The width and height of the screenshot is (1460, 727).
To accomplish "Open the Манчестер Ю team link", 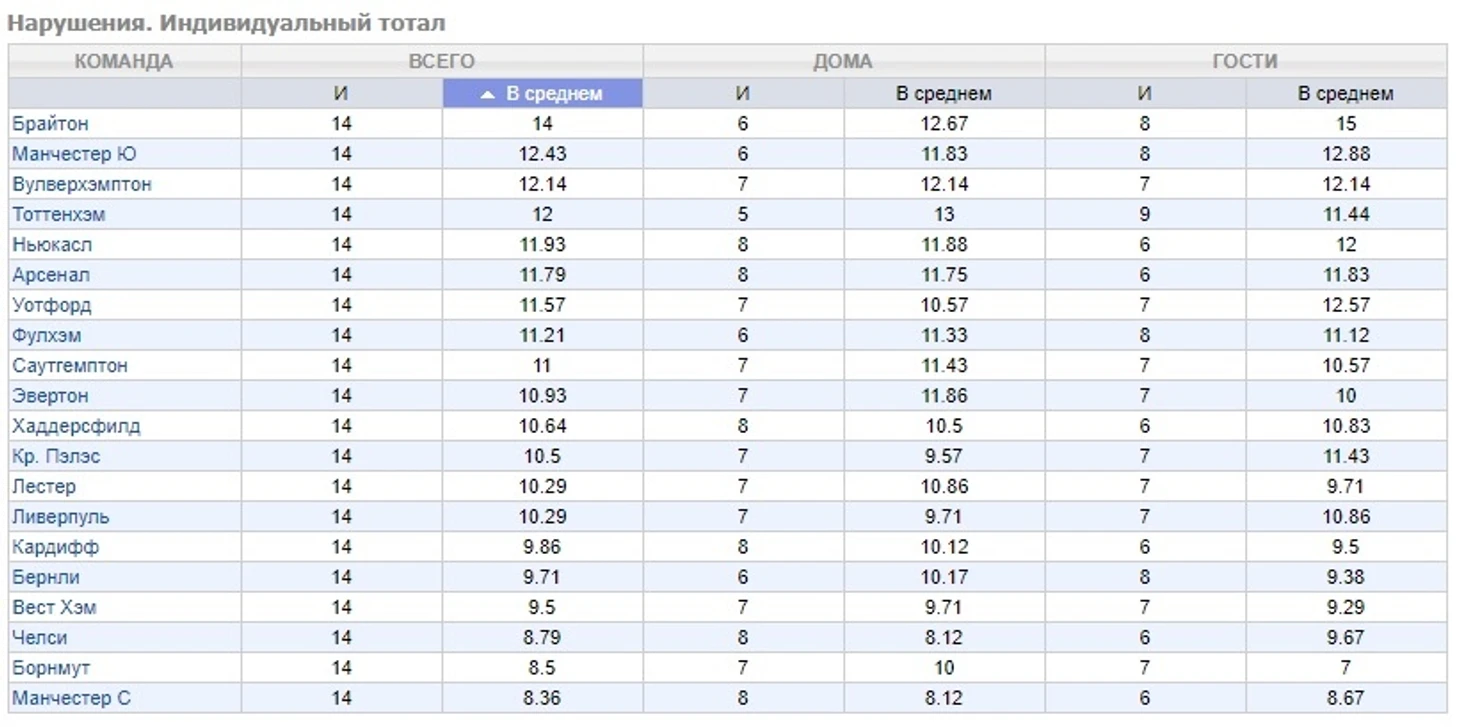I will click(74, 154).
